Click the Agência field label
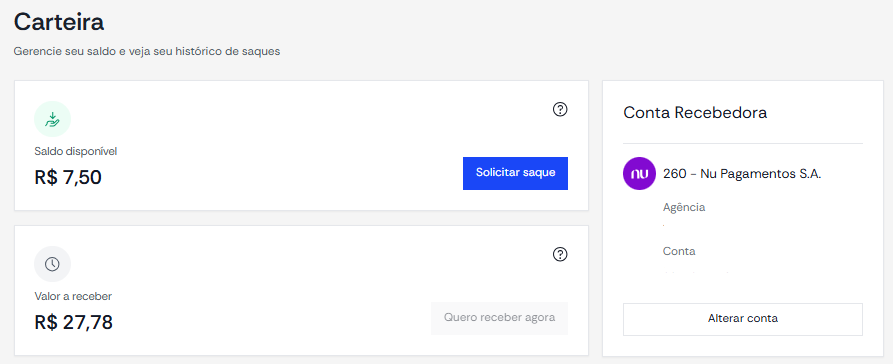893x364 pixels. [x=684, y=207]
